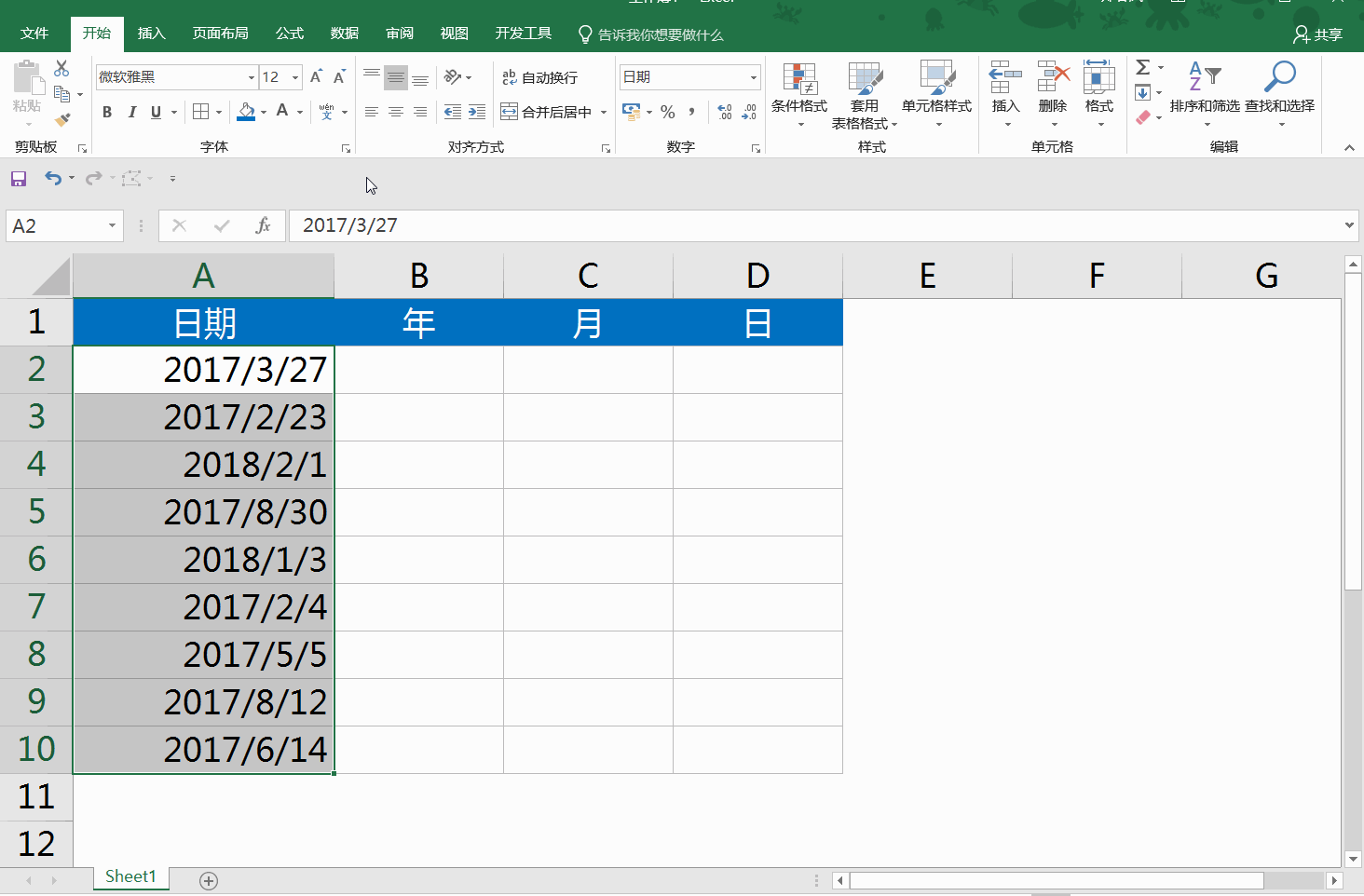Increase font size with larger A

pyautogui.click(x=316, y=77)
